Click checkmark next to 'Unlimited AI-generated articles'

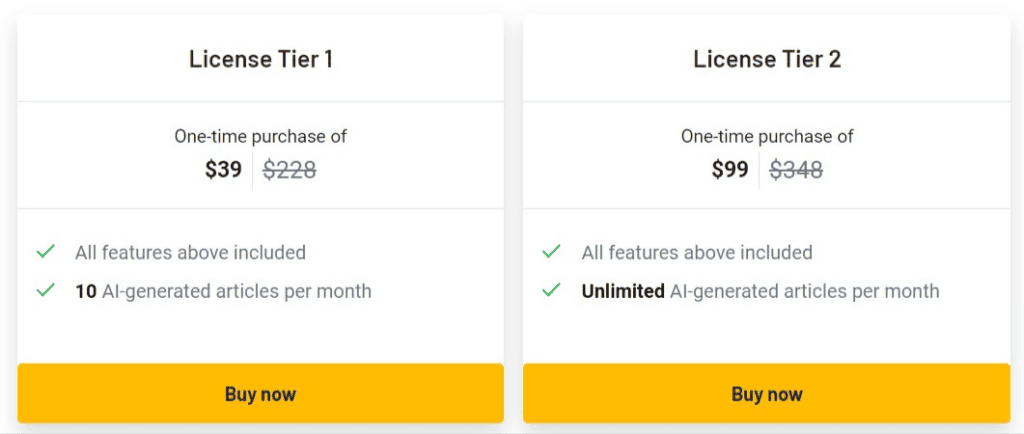click(551, 291)
